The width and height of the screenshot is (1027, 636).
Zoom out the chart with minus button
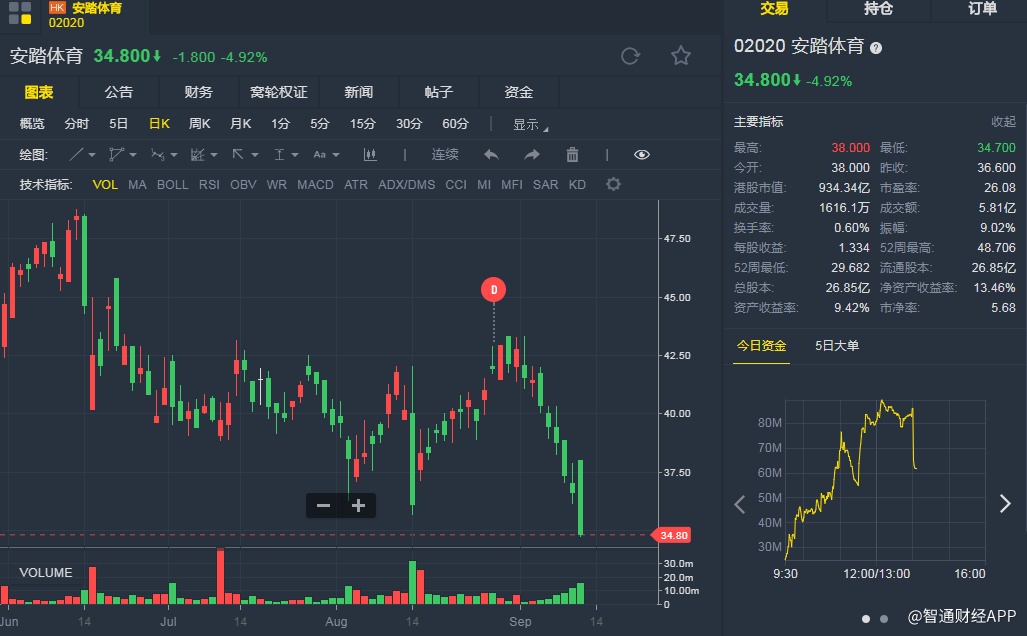pyautogui.click(x=324, y=506)
